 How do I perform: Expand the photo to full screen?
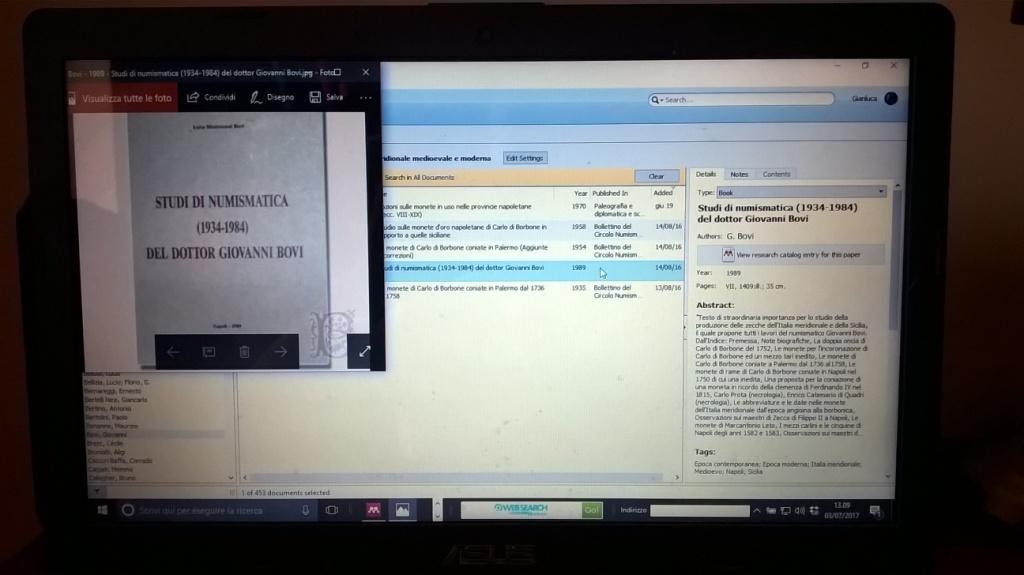(x=365, y=351)
